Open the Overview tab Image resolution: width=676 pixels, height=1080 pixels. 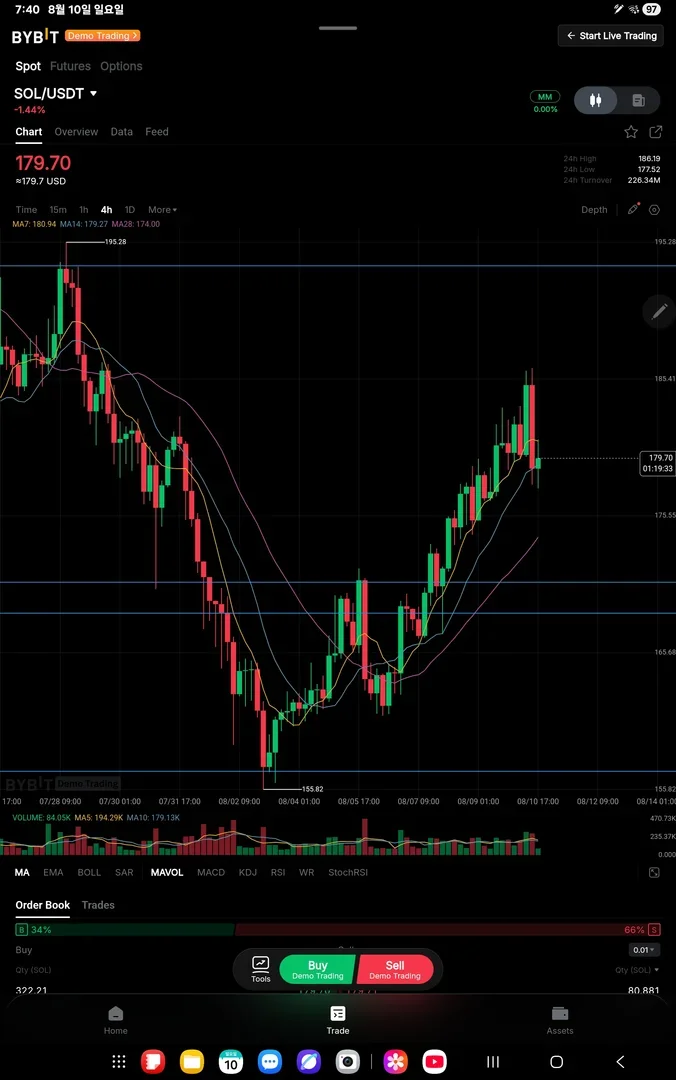76,132
